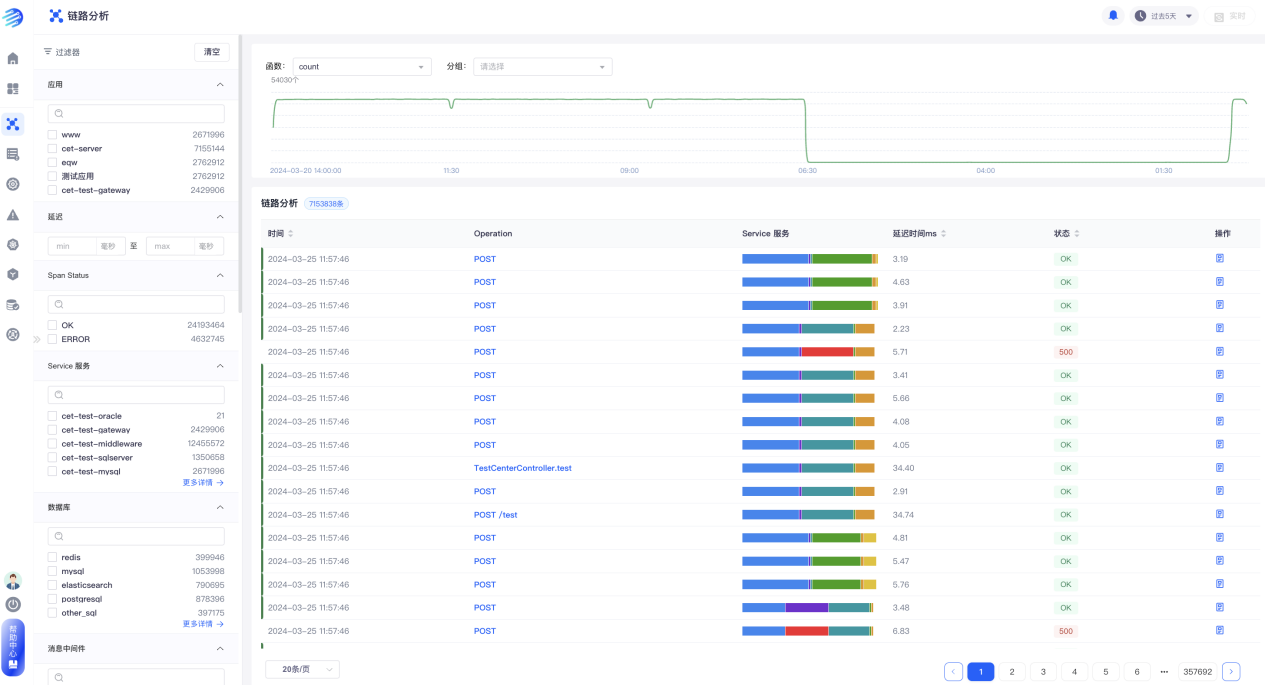Select the alert triangle icon in sidebar
Image resolution: width=1265 pixels, height=685 pixels.
(x=13, y=215)
